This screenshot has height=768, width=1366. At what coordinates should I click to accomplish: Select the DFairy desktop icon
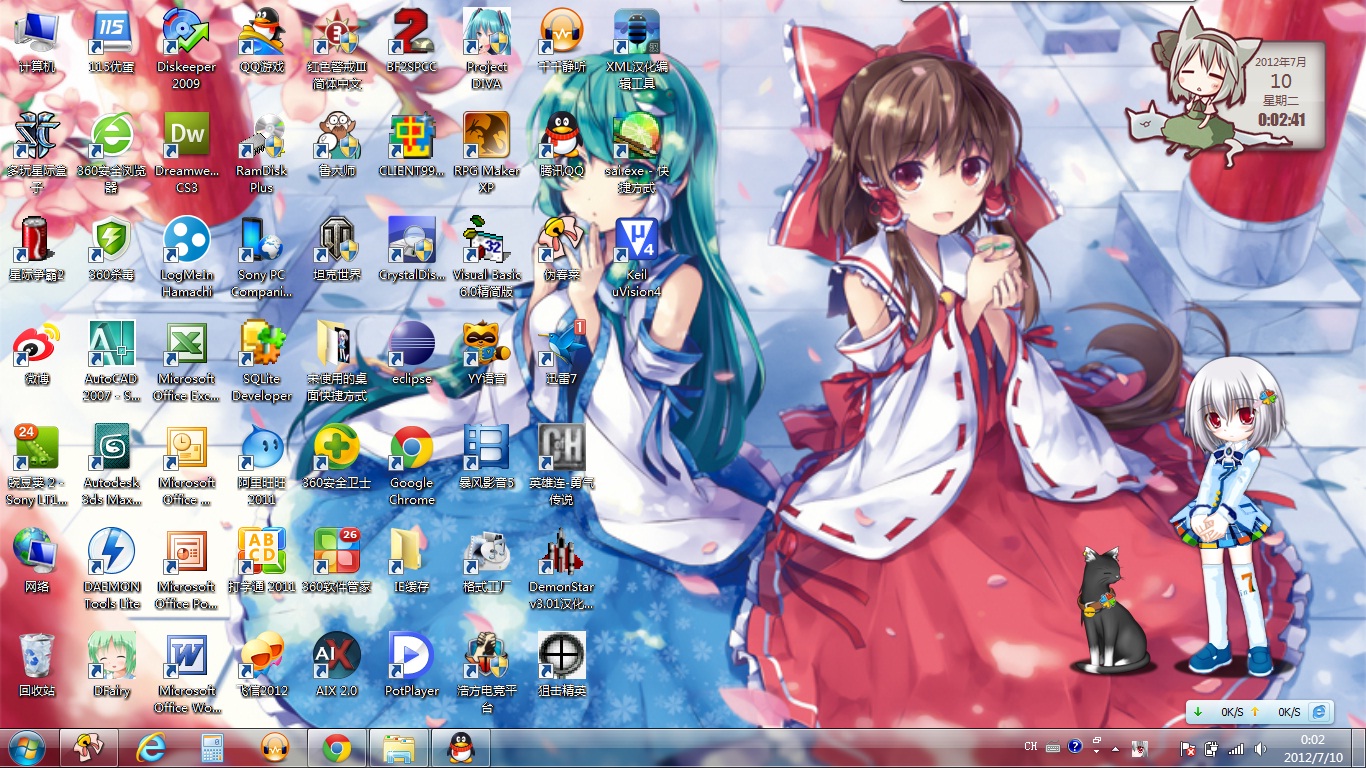click(x=111, y=664)
